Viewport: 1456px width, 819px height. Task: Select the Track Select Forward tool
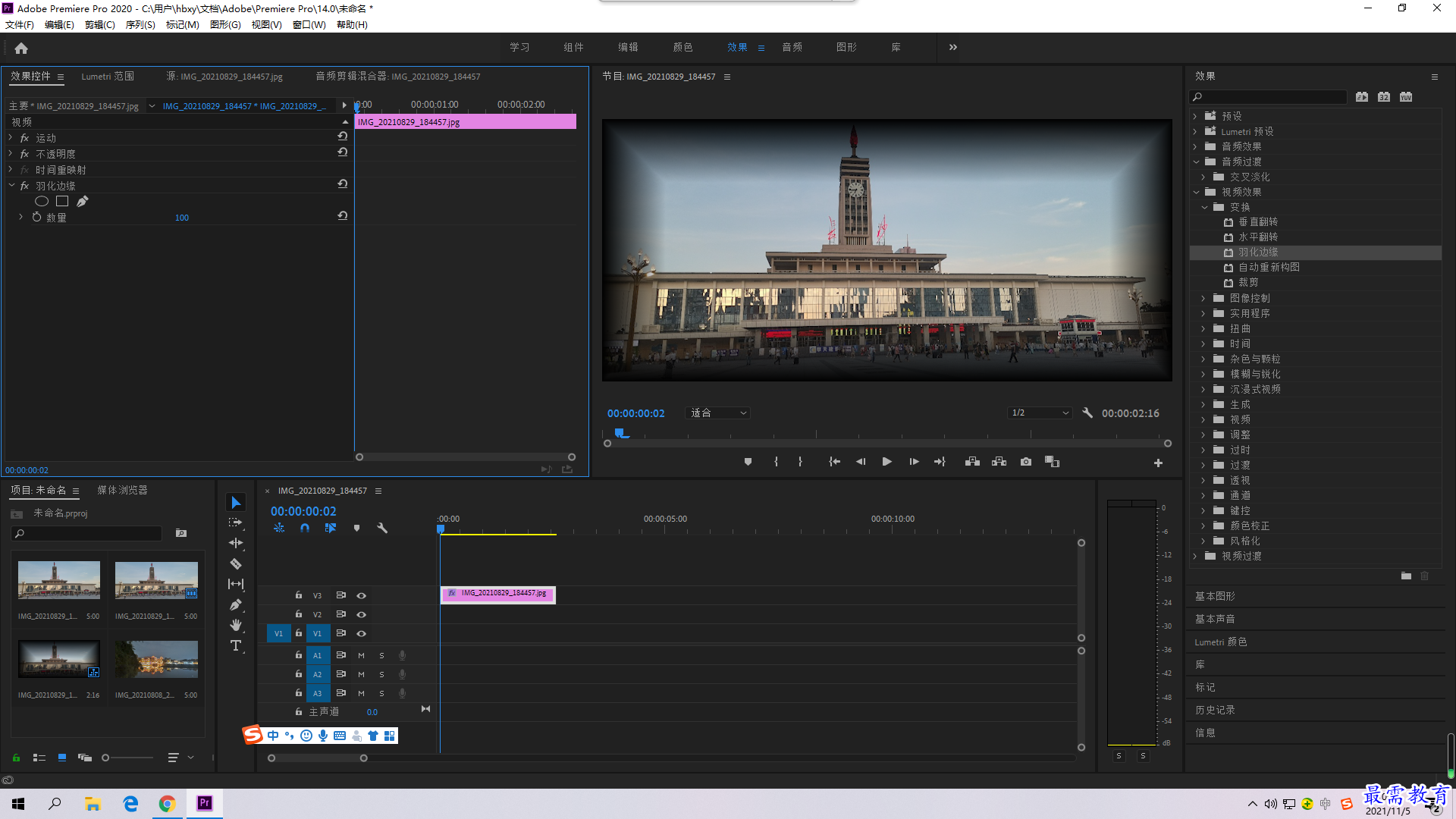(236, 523)
